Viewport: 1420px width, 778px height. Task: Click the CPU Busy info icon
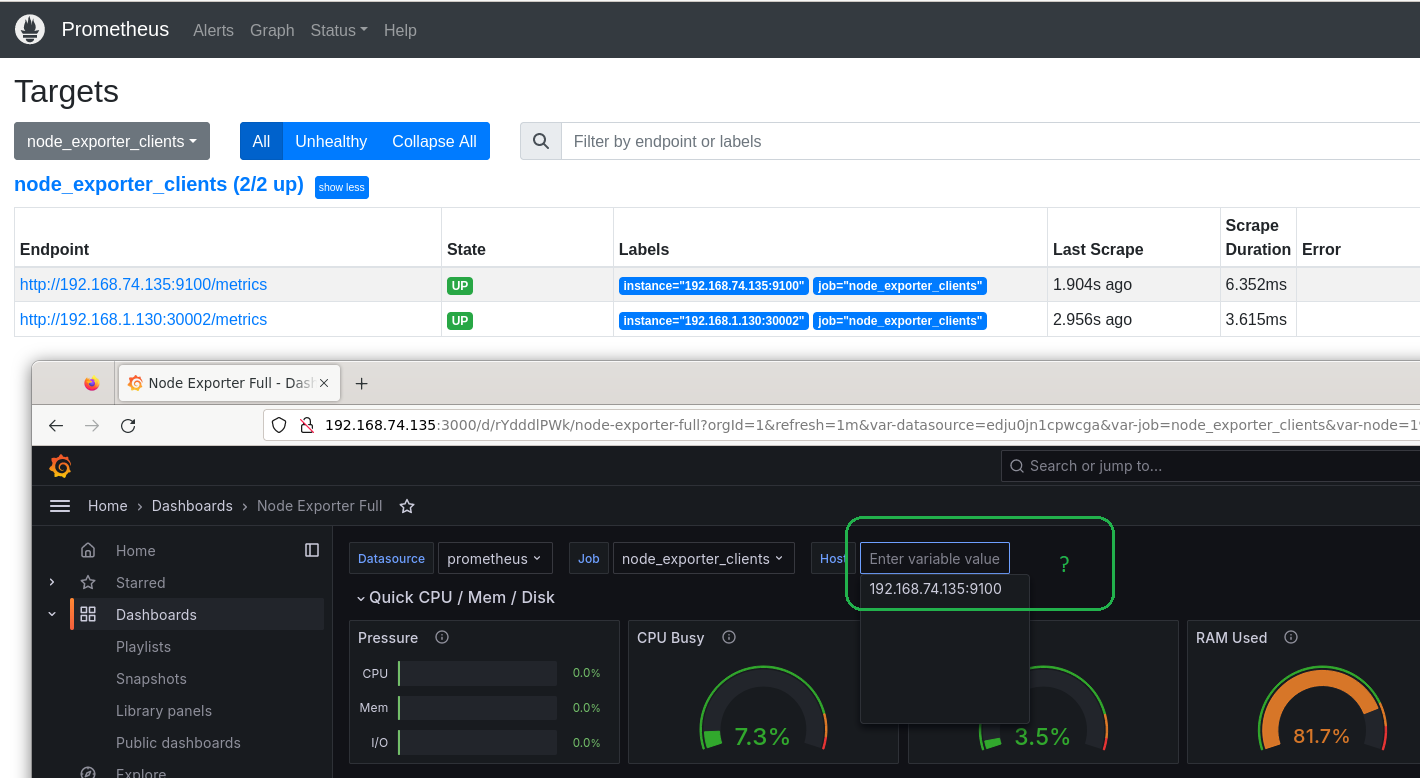point(729,638)
